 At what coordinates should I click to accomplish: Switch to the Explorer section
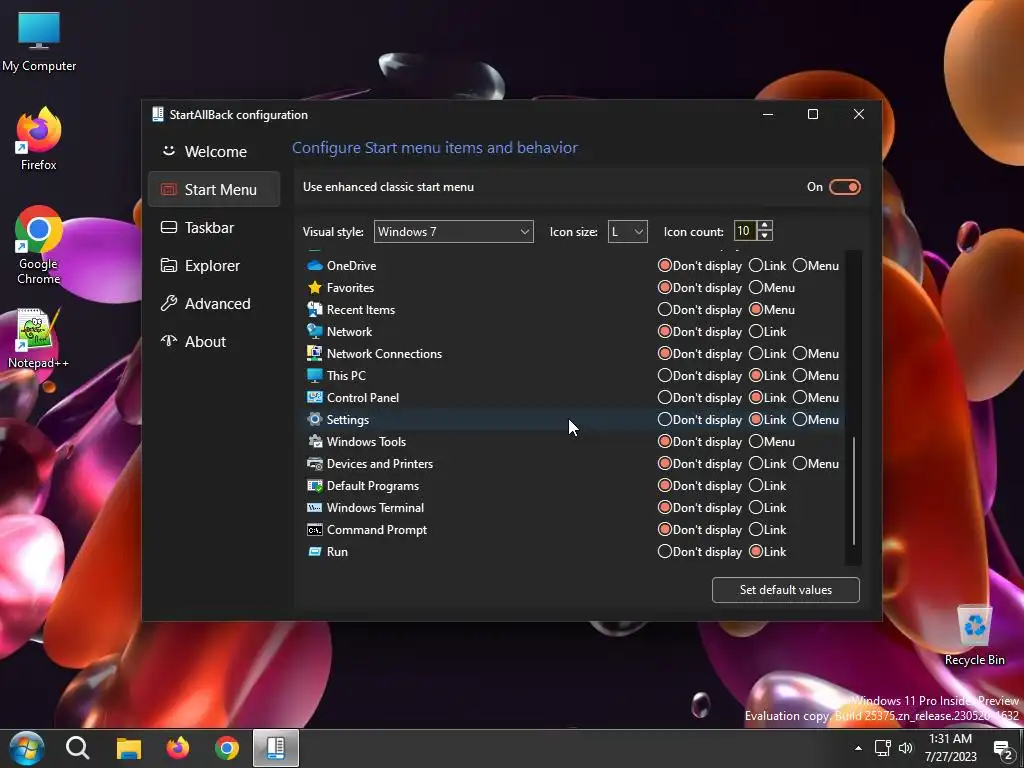[214, 266]
